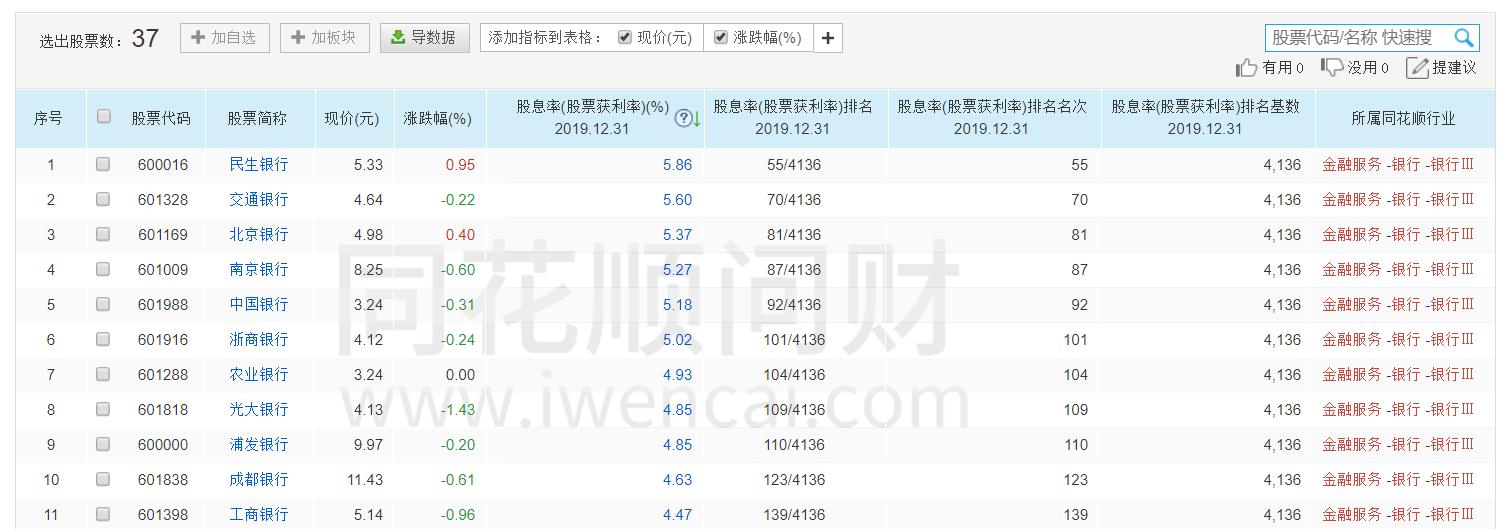Click the 导数据 export button
Image resolution: width=1500 pixels, height=529 pixels.
[425, 38]
